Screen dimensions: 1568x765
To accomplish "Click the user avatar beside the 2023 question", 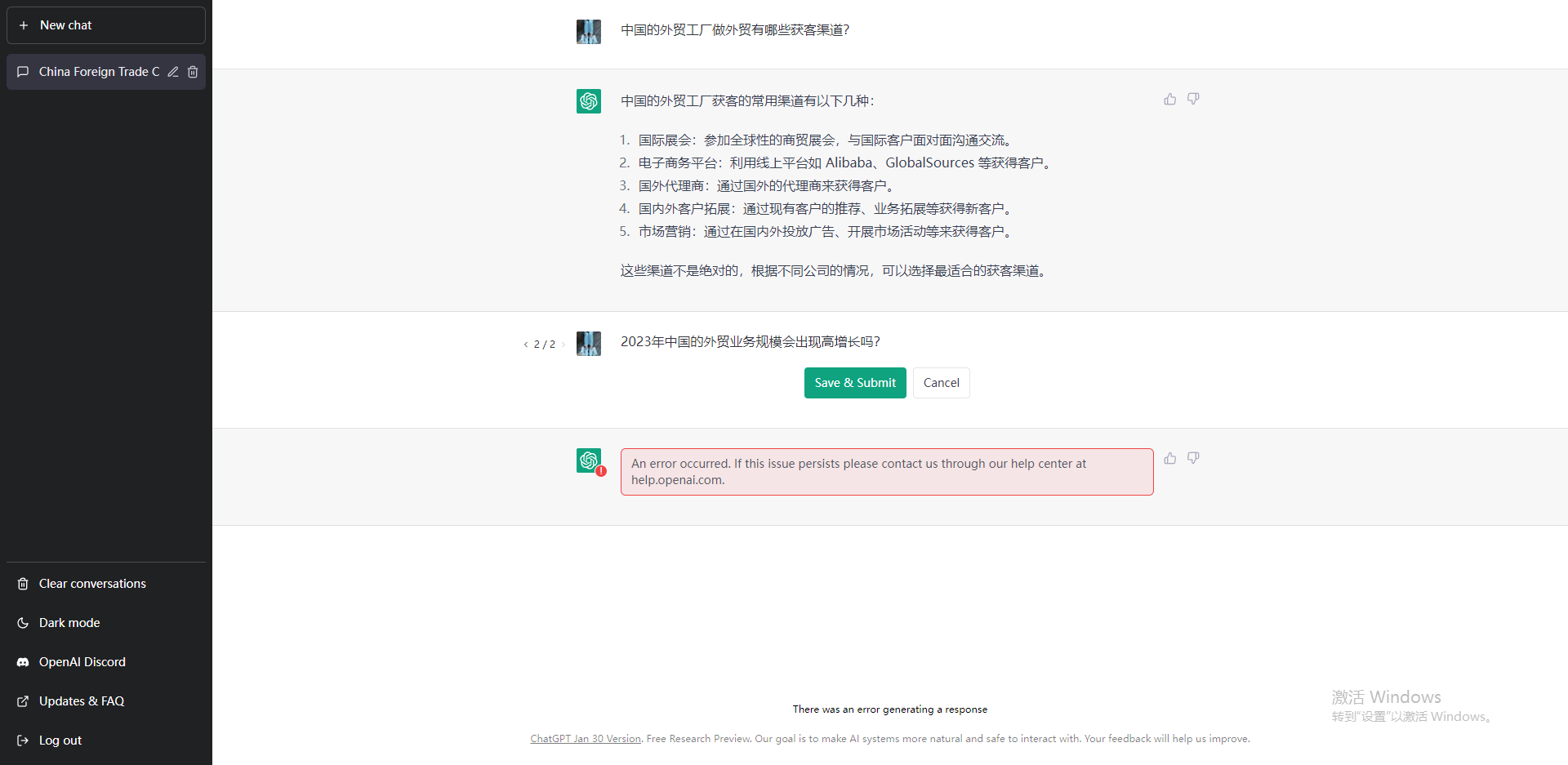I will [589, 344].
